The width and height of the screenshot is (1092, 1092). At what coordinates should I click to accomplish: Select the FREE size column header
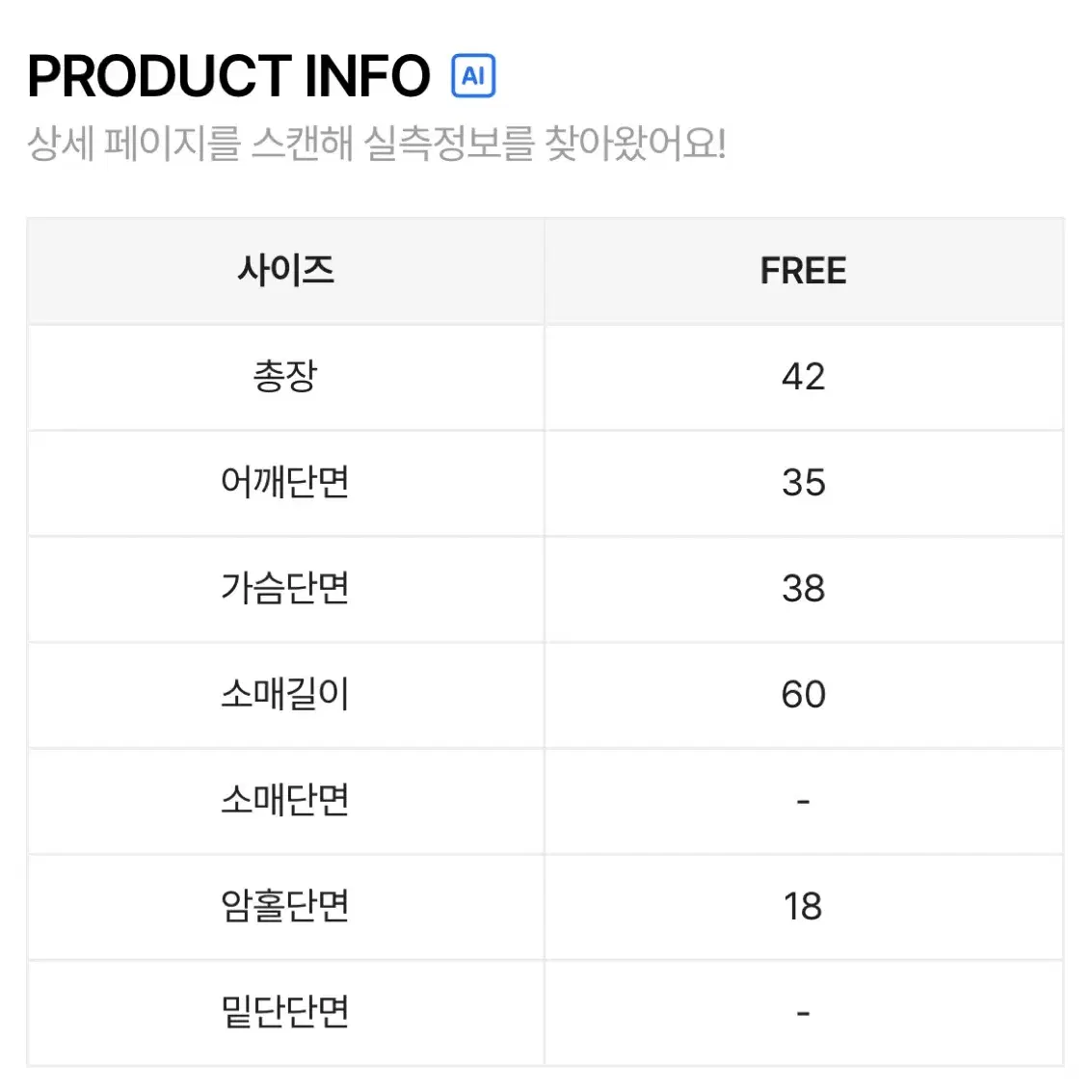click(804, 271)
